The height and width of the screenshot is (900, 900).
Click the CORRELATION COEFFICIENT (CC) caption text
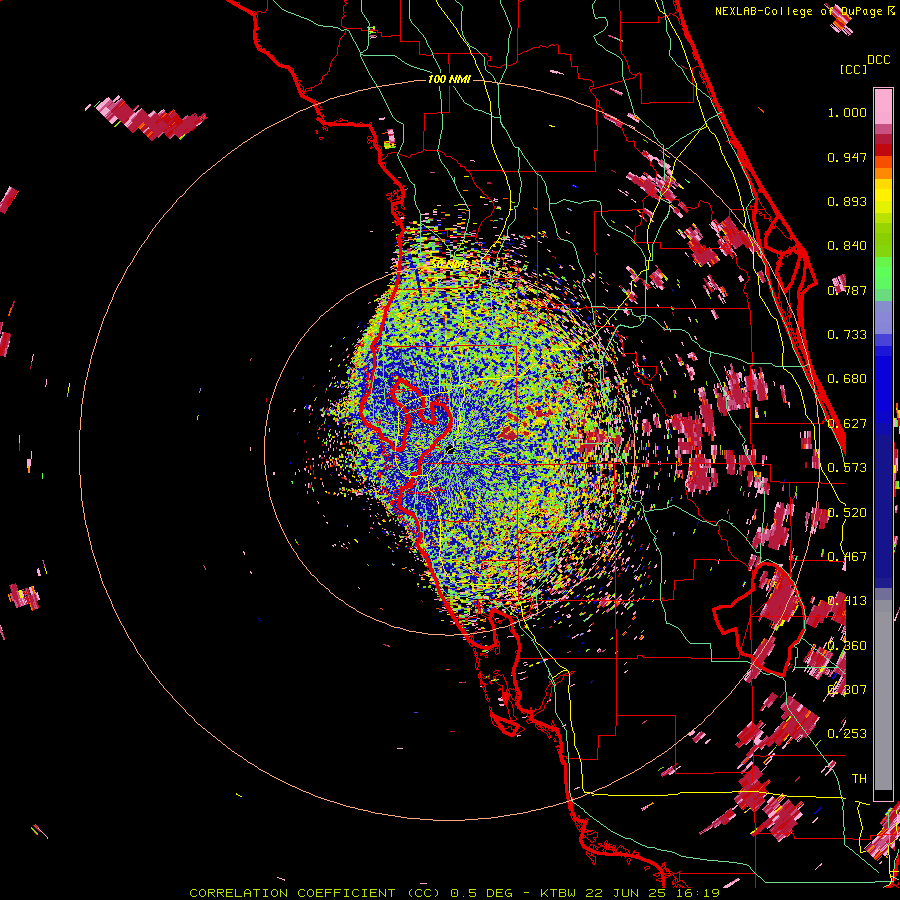tap(315, 893)
